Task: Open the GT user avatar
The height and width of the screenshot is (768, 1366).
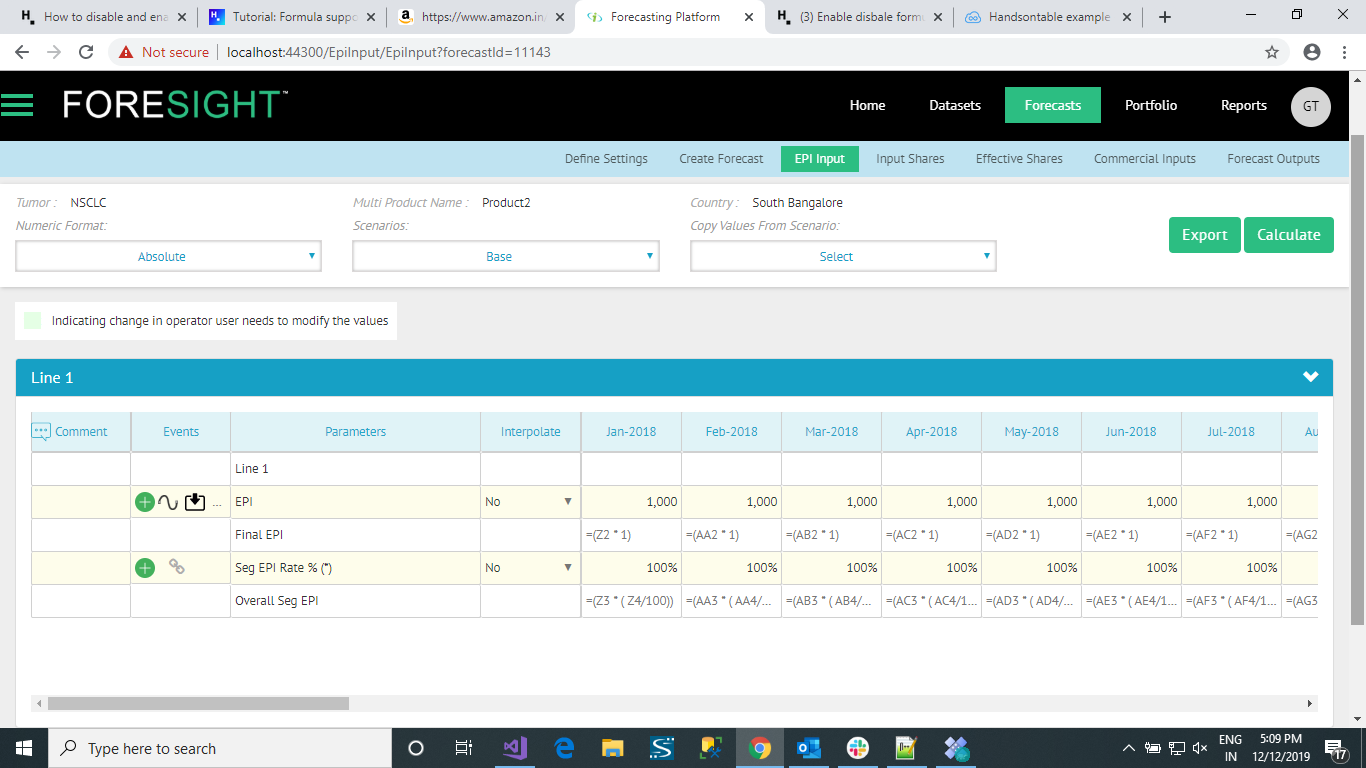Action: pyautogui.click(x=1310, y=106)
